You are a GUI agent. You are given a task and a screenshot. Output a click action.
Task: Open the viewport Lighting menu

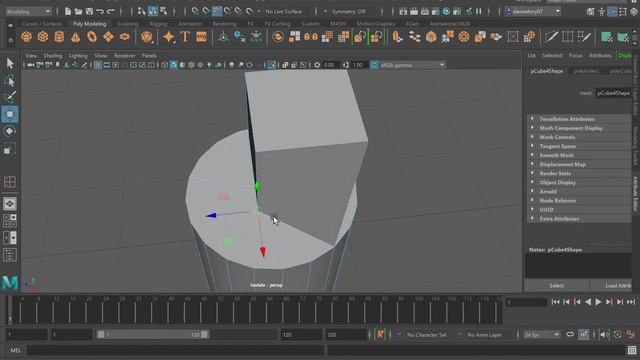(78, 56)
